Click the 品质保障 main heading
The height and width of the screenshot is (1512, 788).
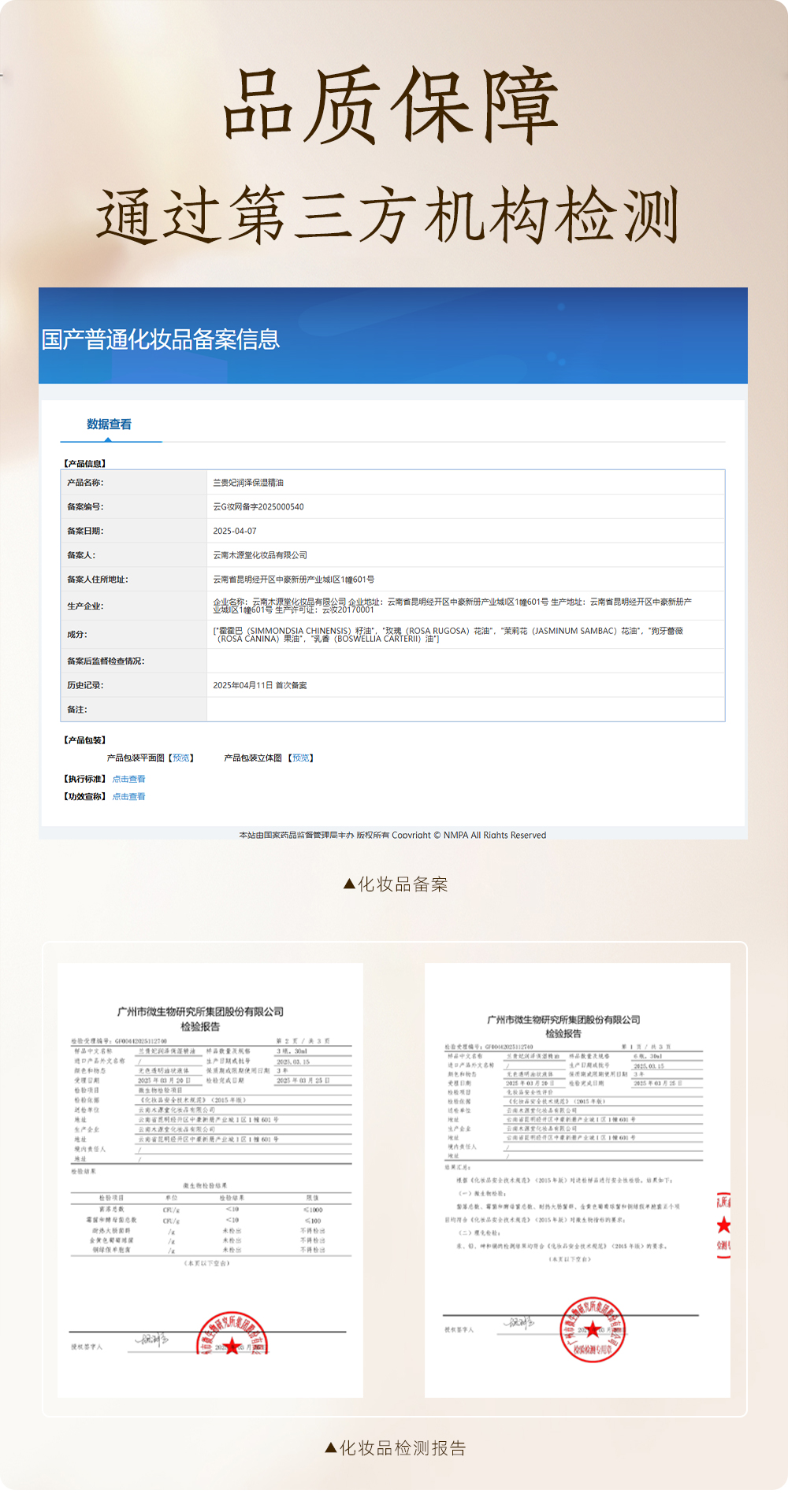392,106
